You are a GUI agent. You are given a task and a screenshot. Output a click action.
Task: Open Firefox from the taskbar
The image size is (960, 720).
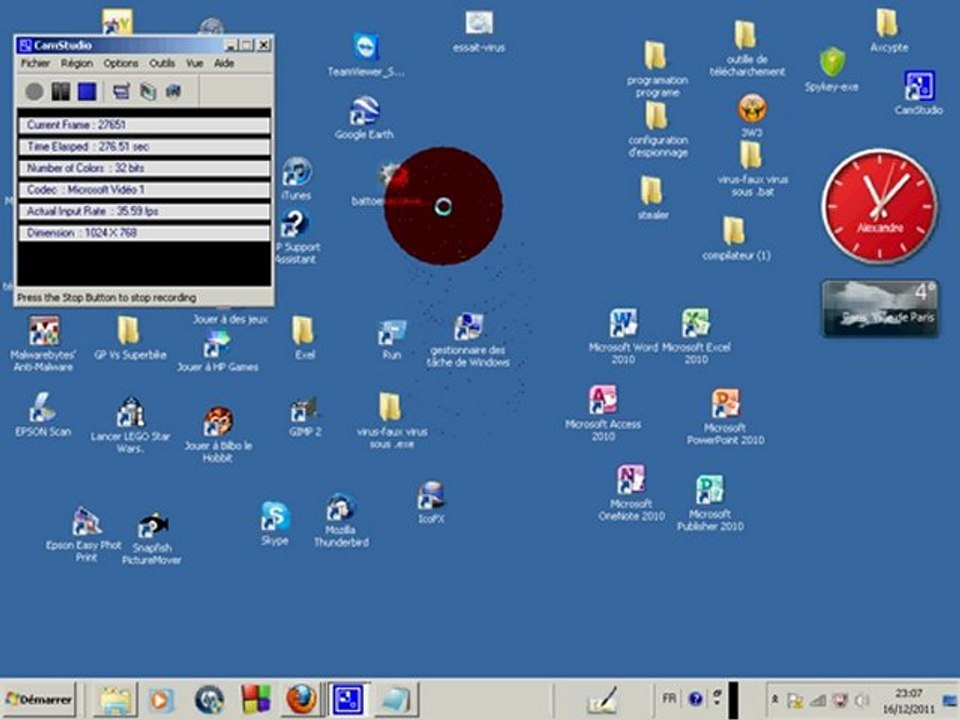coord(301,699)
